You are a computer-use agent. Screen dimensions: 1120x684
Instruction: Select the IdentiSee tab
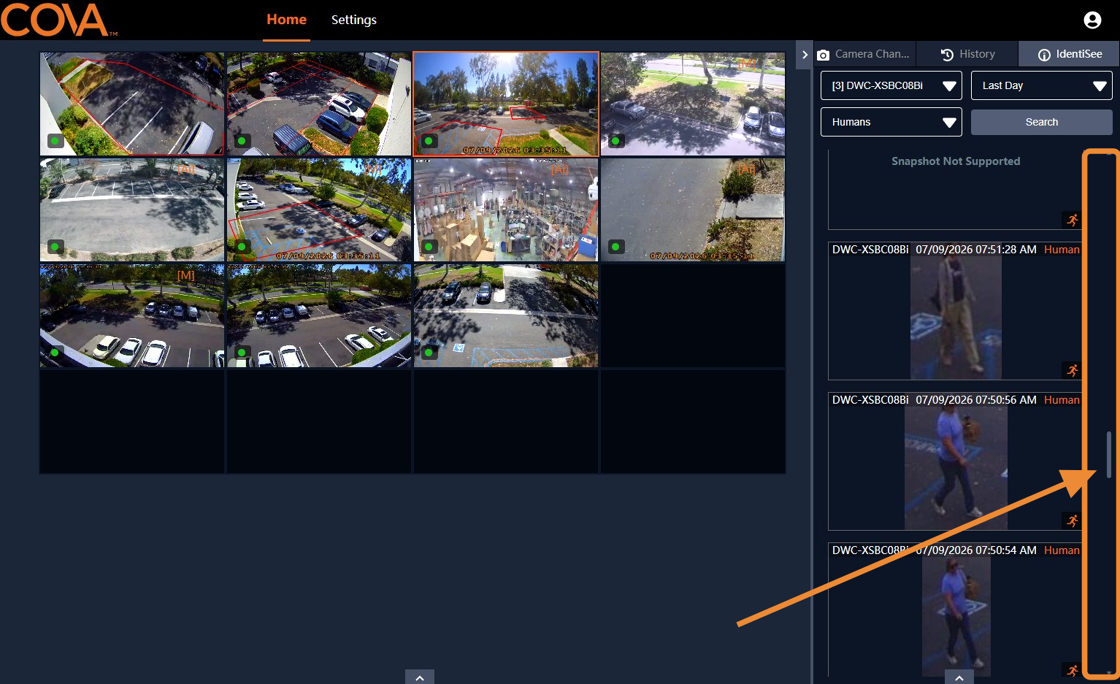(1069, 54)
